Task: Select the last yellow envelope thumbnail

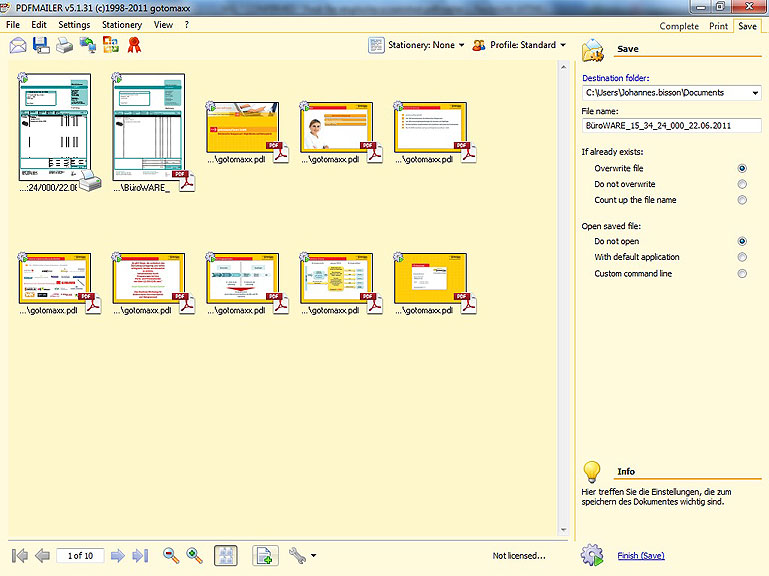Action: click(430, 278)
